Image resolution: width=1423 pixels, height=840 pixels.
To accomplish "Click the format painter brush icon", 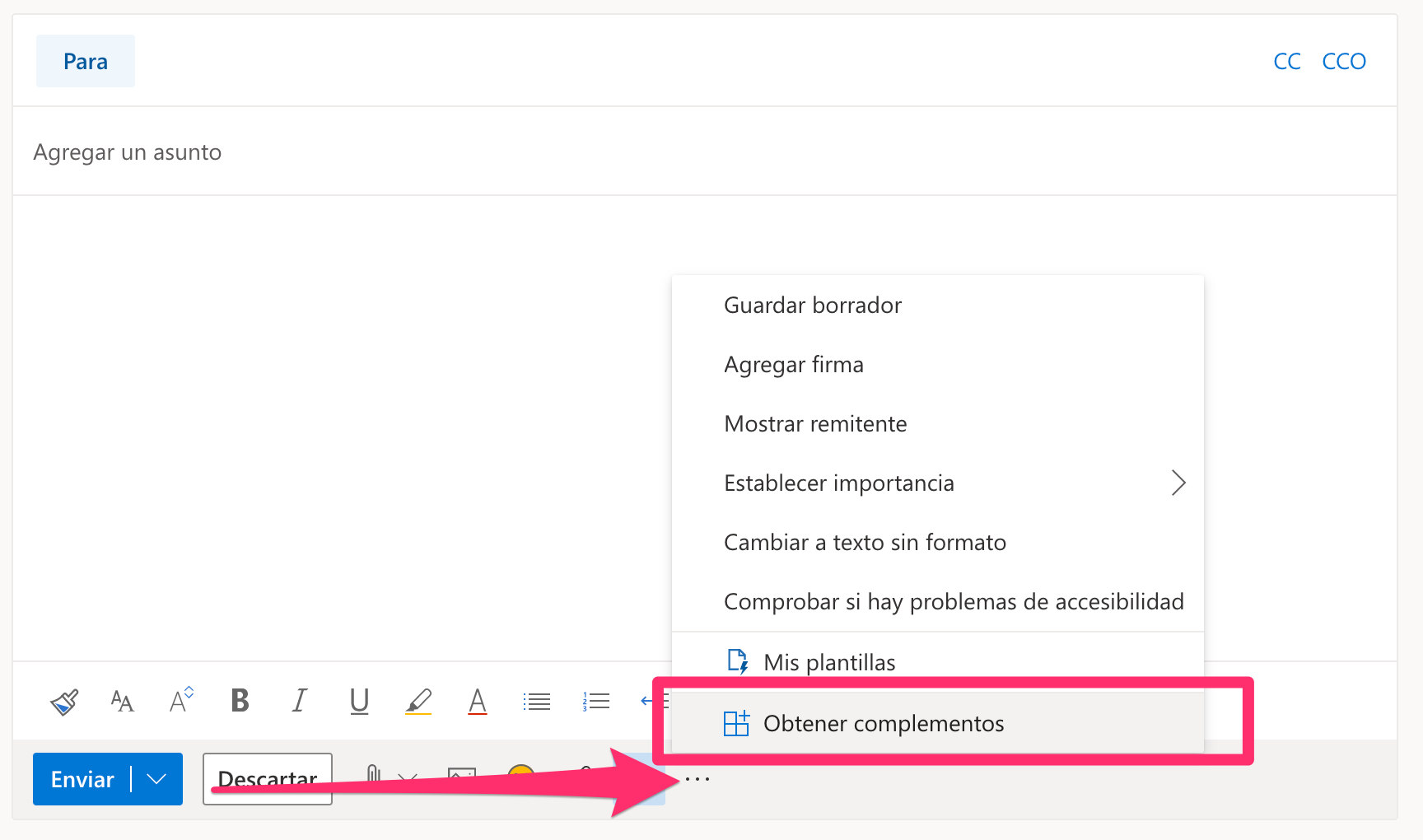I will coord(64,702).
